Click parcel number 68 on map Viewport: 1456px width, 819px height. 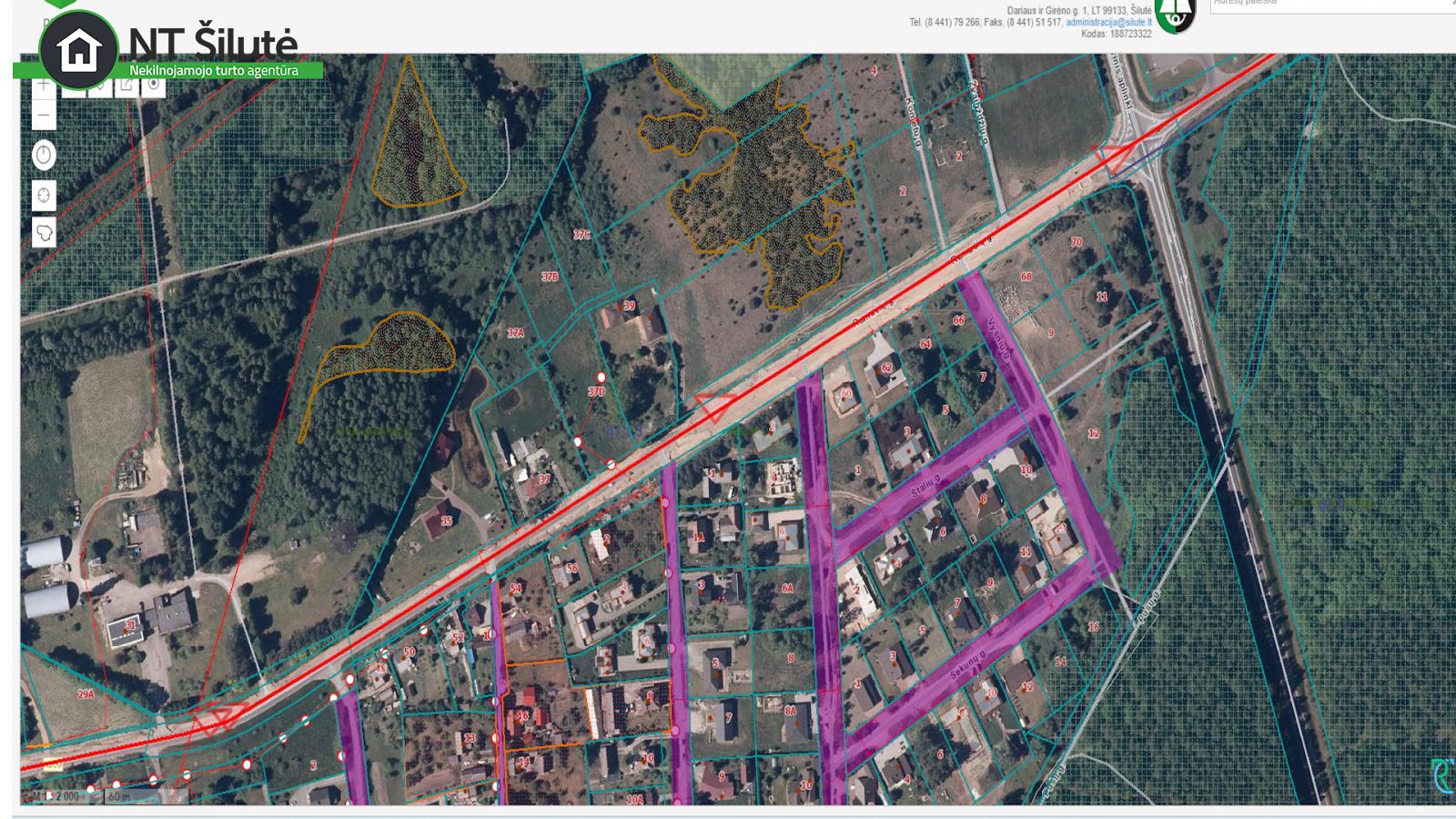pos(1026,277)
